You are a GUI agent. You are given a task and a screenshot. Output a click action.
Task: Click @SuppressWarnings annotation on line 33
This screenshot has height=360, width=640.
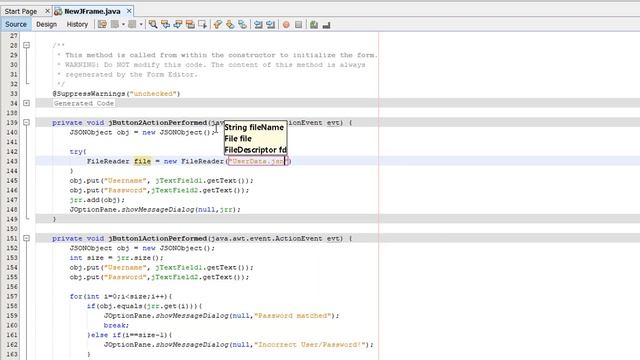tap(116, 93)
